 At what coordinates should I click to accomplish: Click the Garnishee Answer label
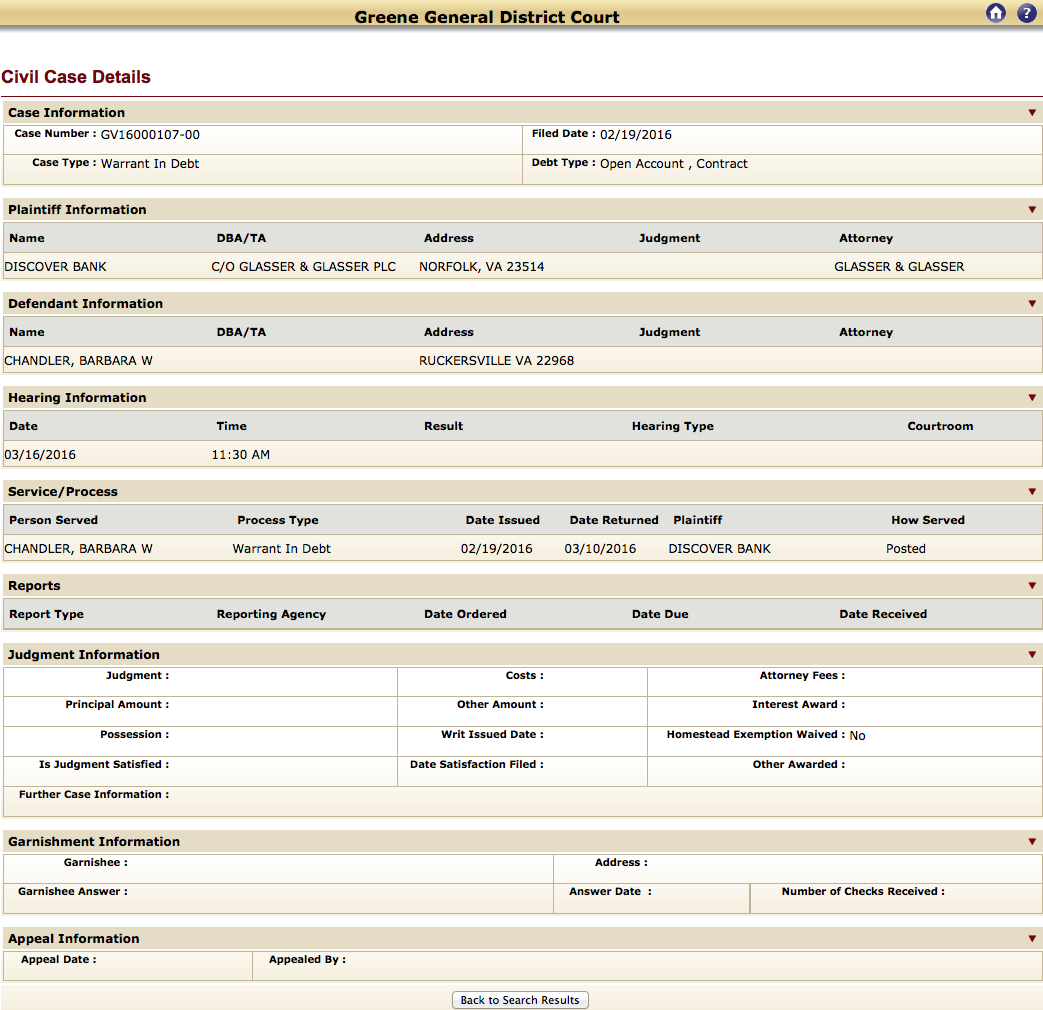(73, 892)
